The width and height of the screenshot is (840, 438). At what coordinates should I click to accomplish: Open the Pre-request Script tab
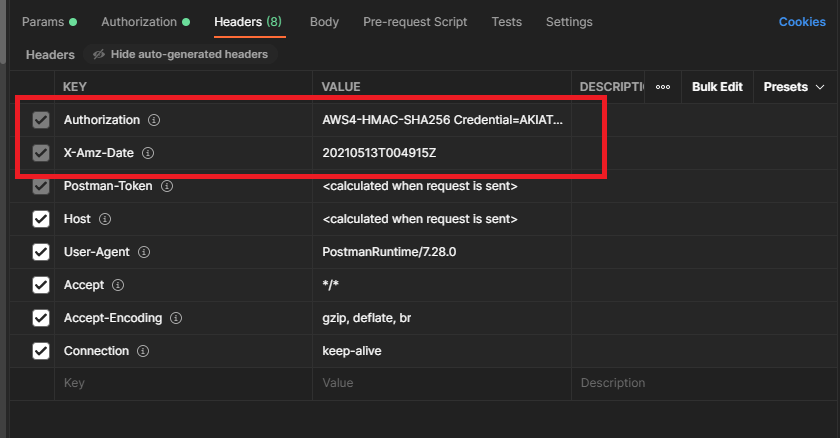point(415,22)
